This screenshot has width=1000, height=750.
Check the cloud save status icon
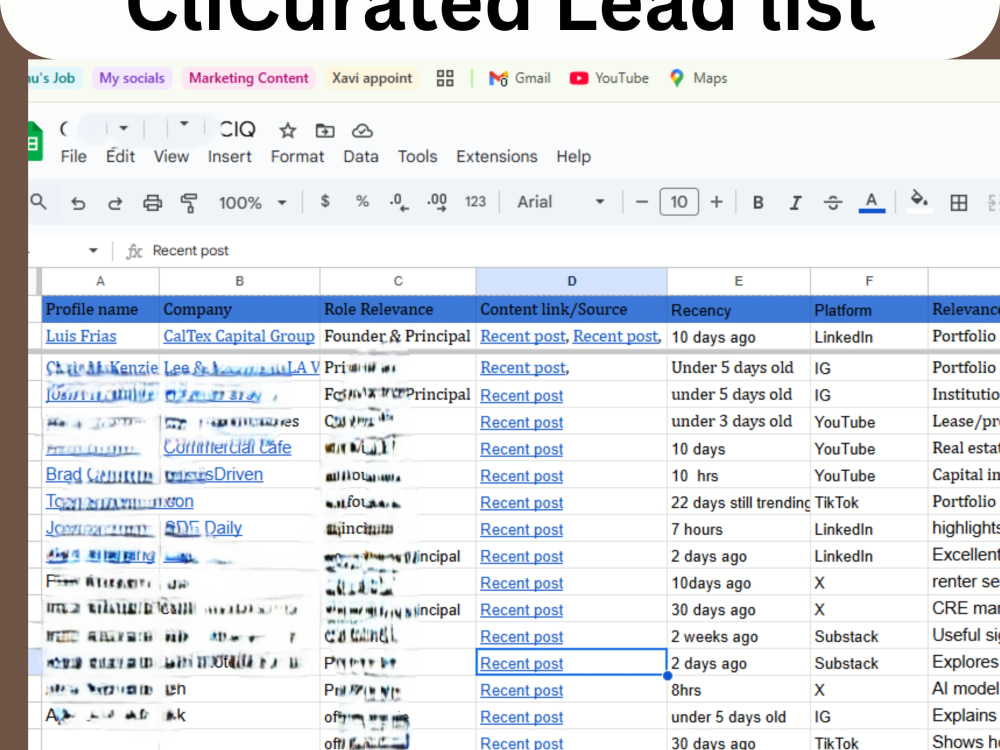(362, 131)
